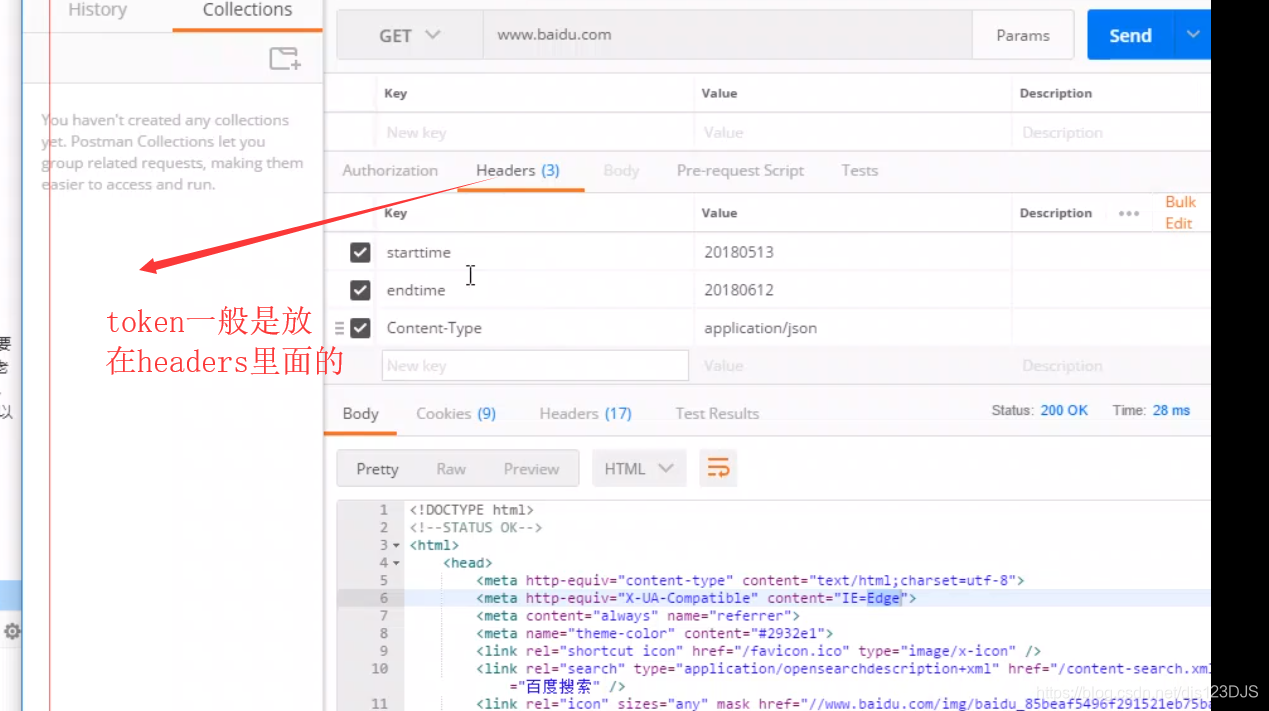Viewport: 1269px width, 711px height.
Task: Click the New key field under headers
Action: pyautogui.click(x=535, y=365)
